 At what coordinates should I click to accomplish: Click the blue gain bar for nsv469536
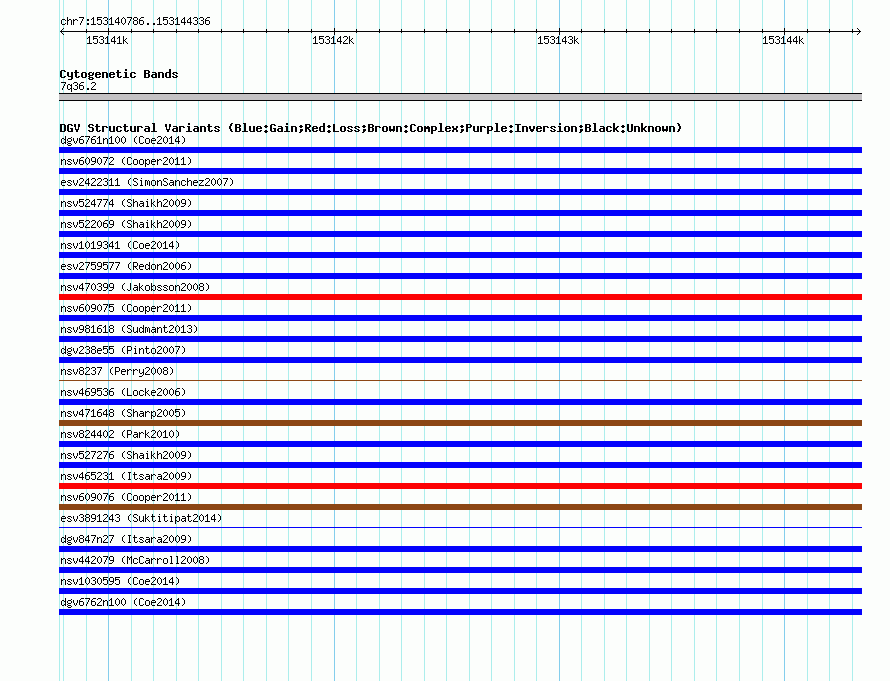point(460,402)
